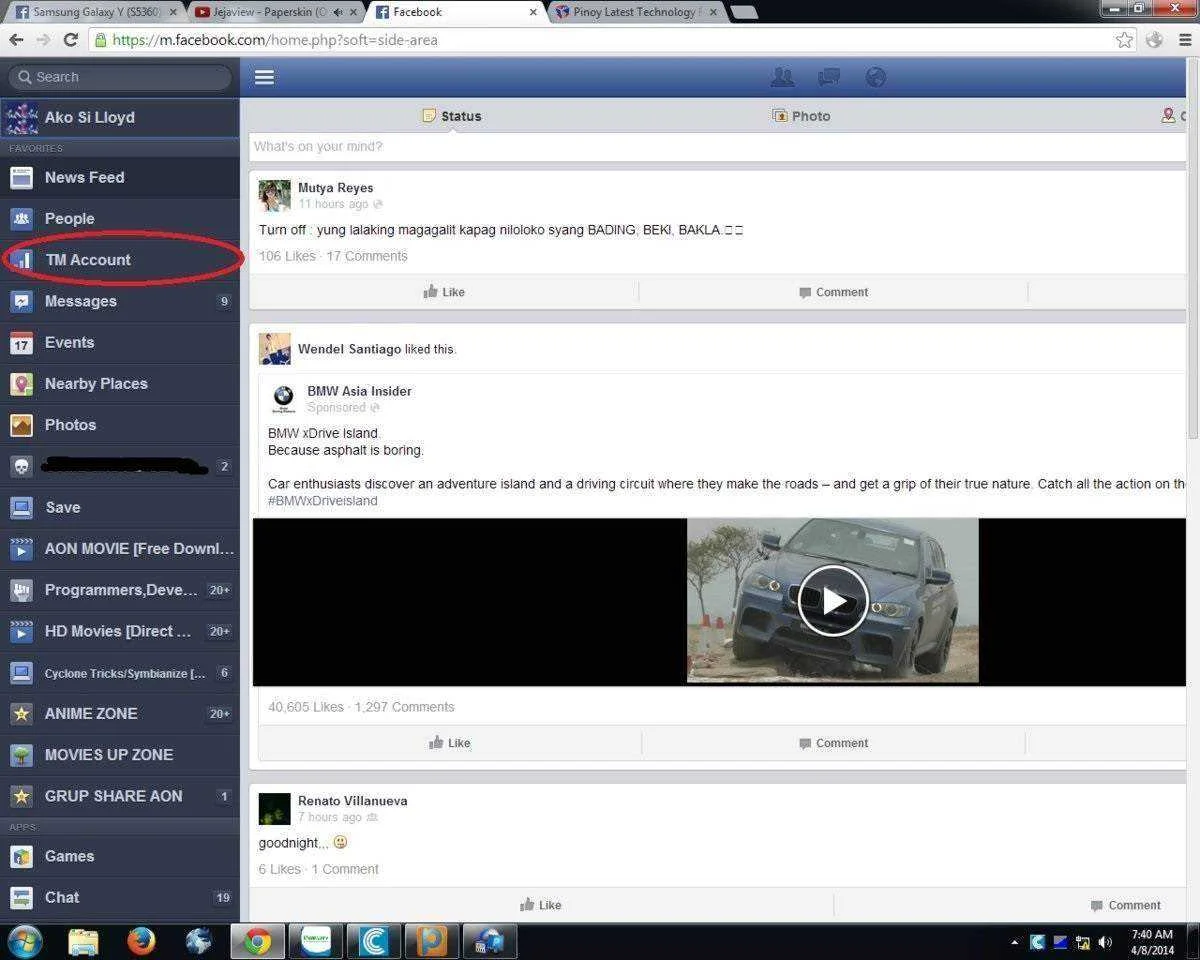Click the What's on your mind field
This screenshot has width=1200, height=960.
click(718, 146)
